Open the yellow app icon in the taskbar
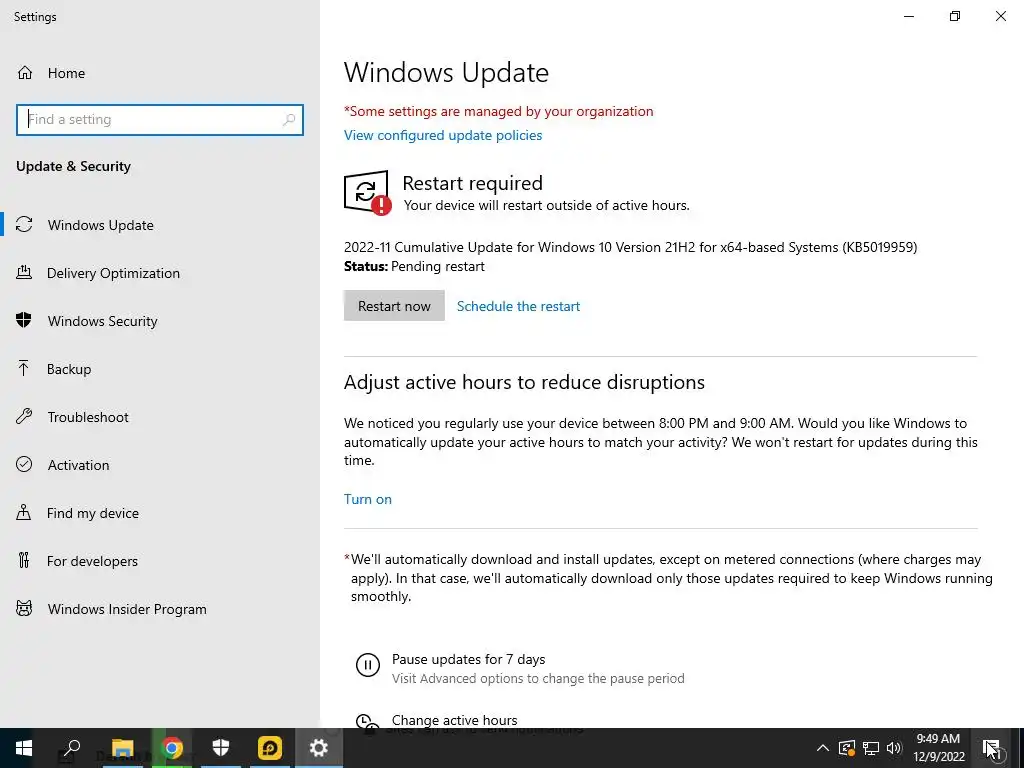 (x=270, y=748)
